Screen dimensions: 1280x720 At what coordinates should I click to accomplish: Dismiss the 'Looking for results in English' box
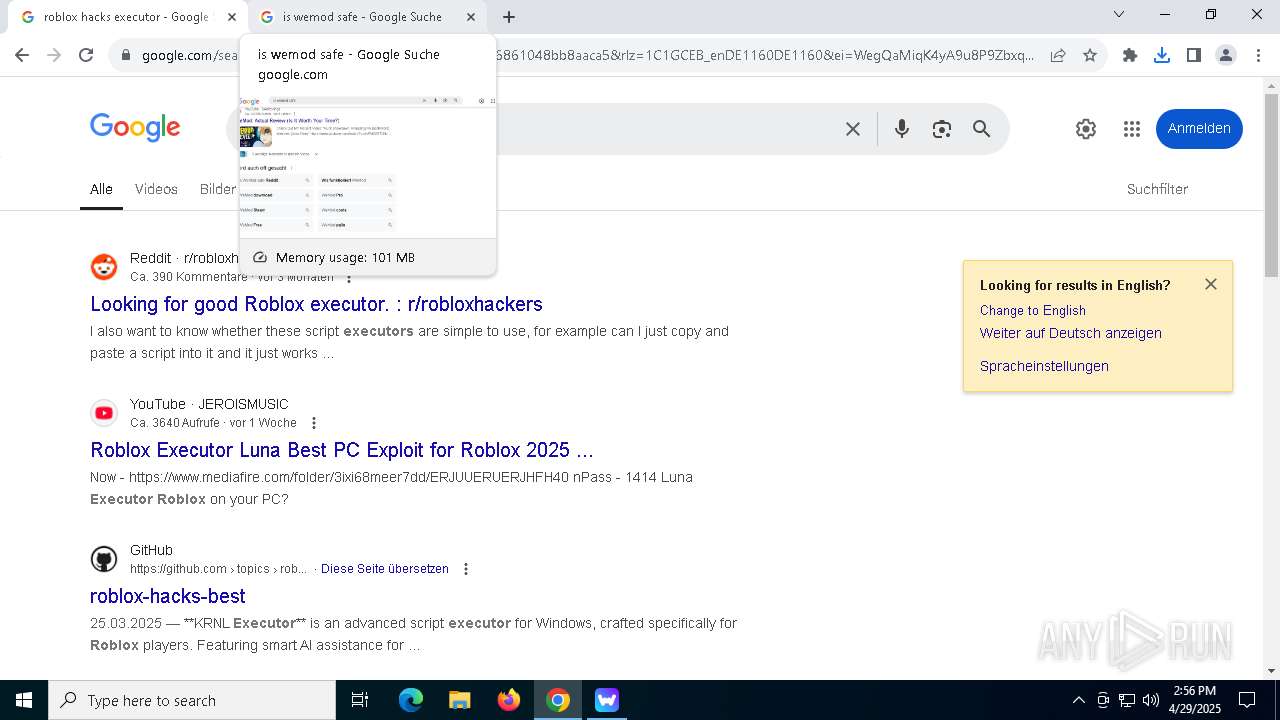pos(1211,284)
